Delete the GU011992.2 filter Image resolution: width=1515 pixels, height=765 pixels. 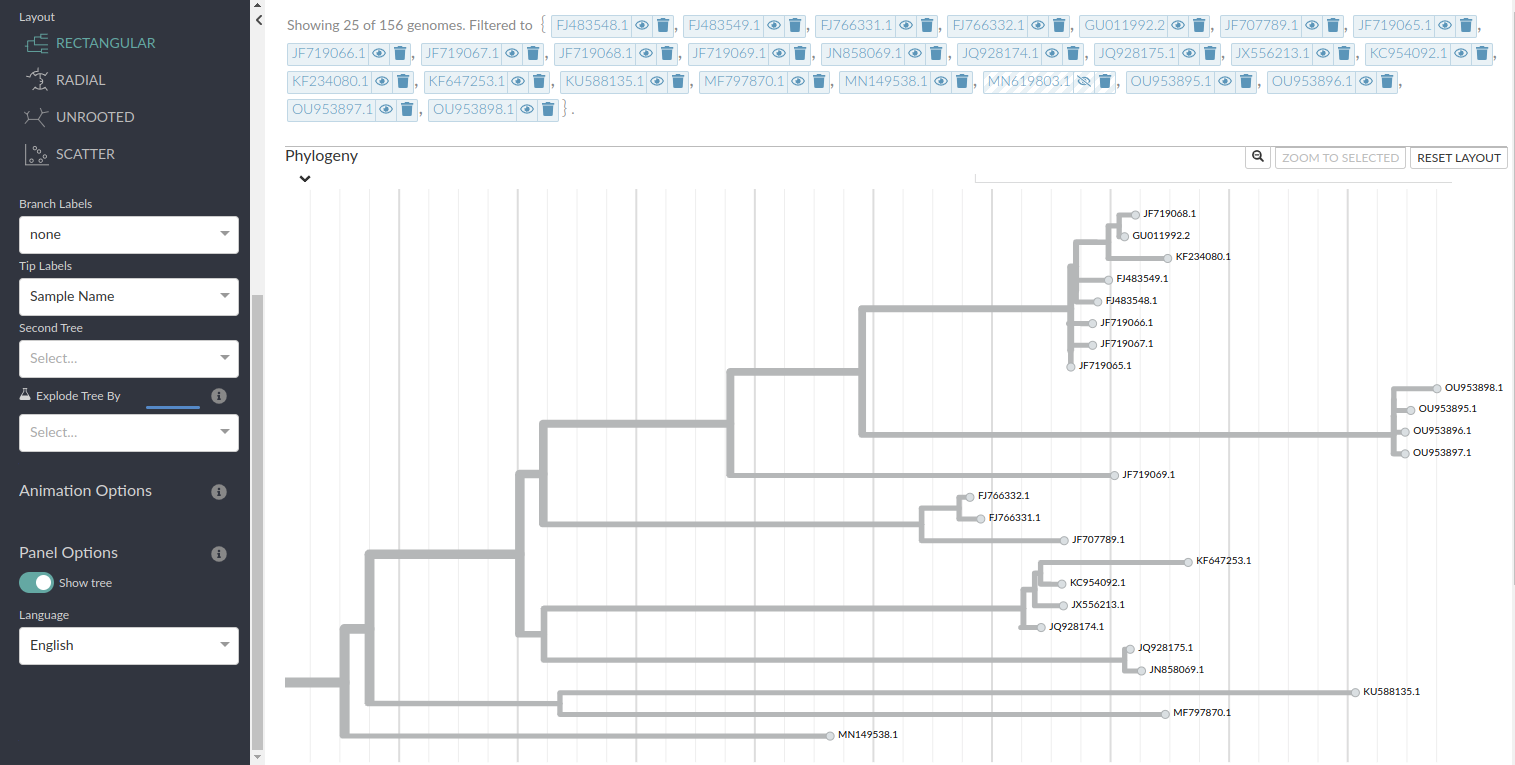click(1200, 25)
